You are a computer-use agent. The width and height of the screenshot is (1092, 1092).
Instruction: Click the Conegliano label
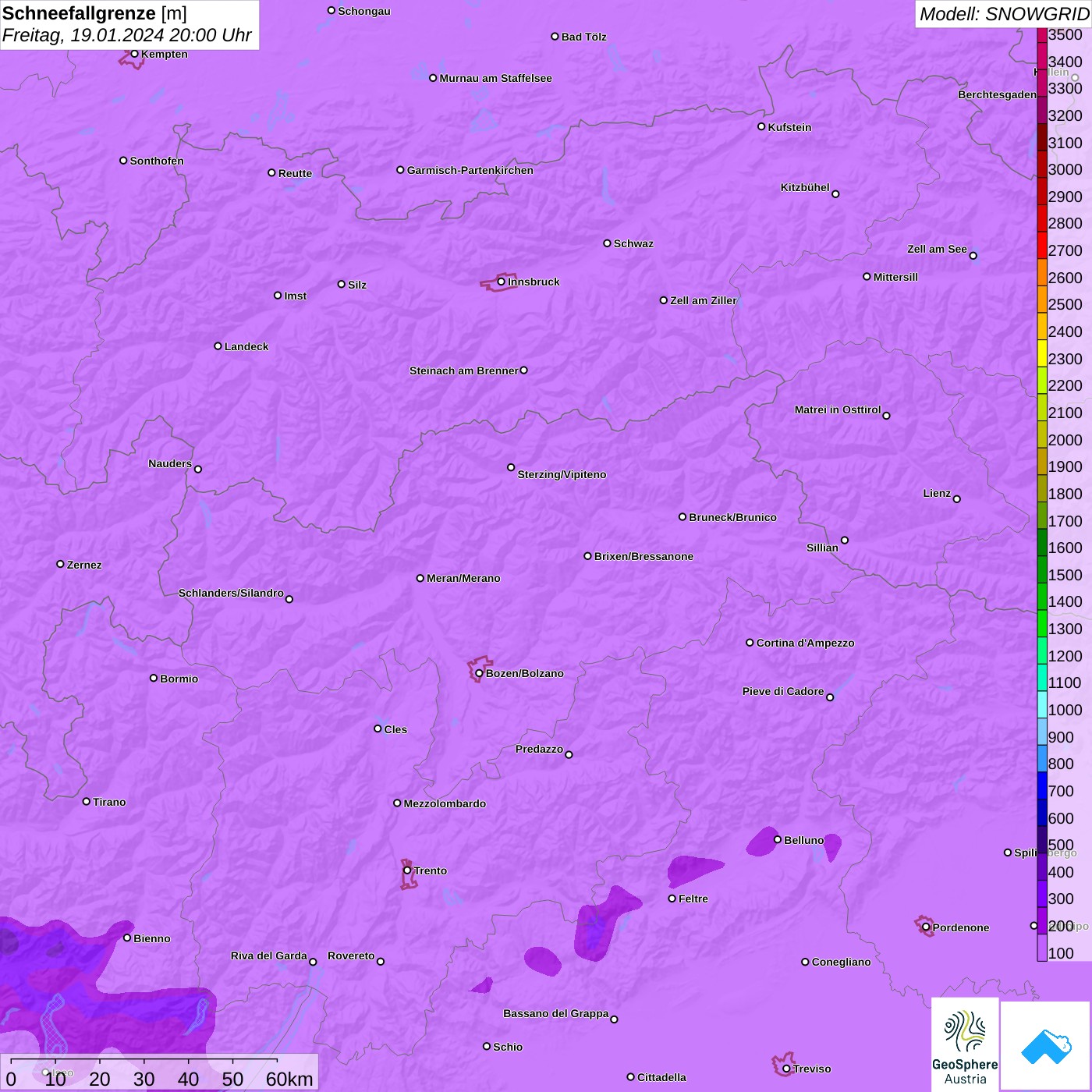click(x=841, y=962)
